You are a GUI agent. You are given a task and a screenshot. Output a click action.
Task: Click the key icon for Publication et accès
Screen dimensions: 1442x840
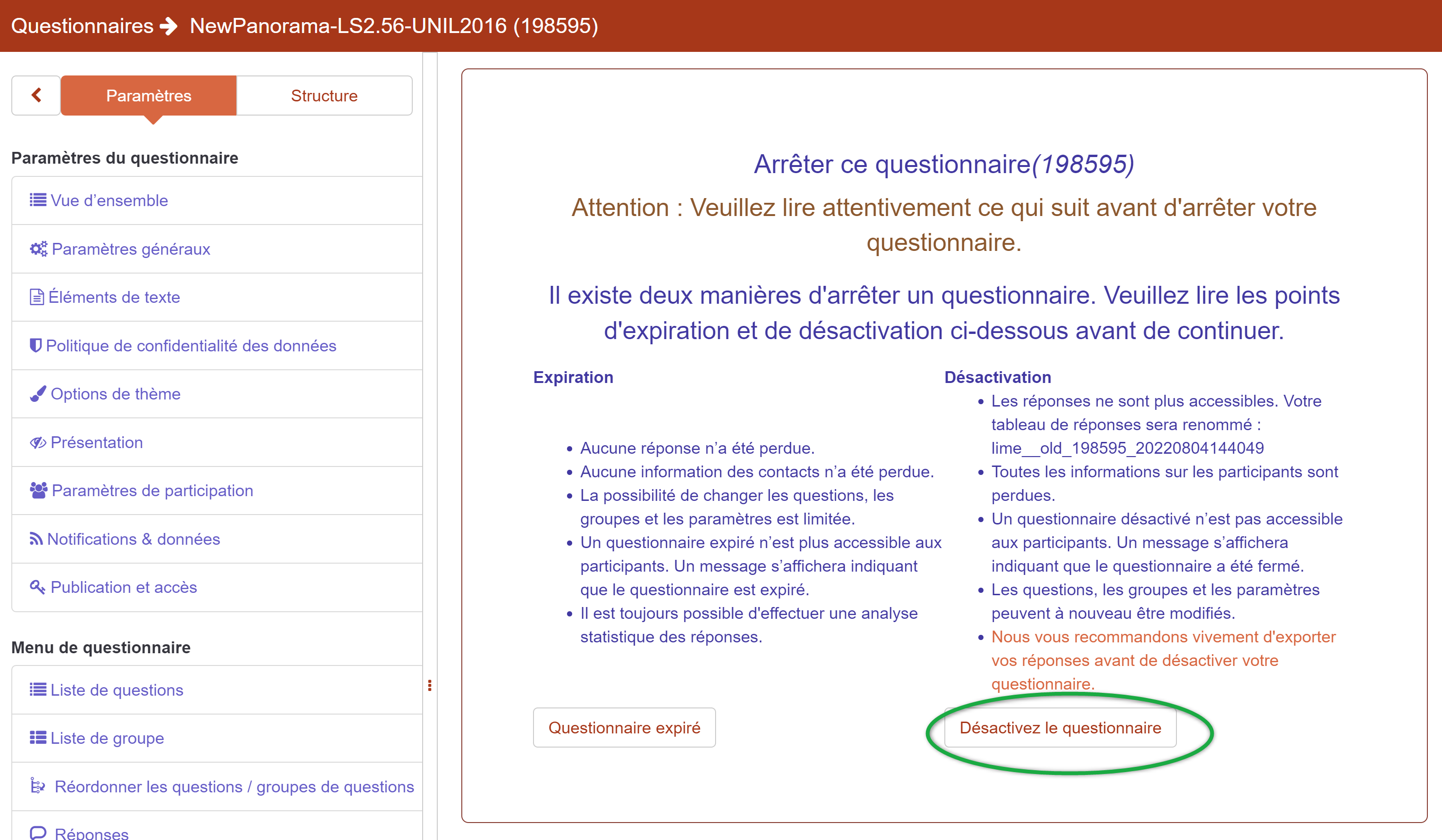[37, 587]
